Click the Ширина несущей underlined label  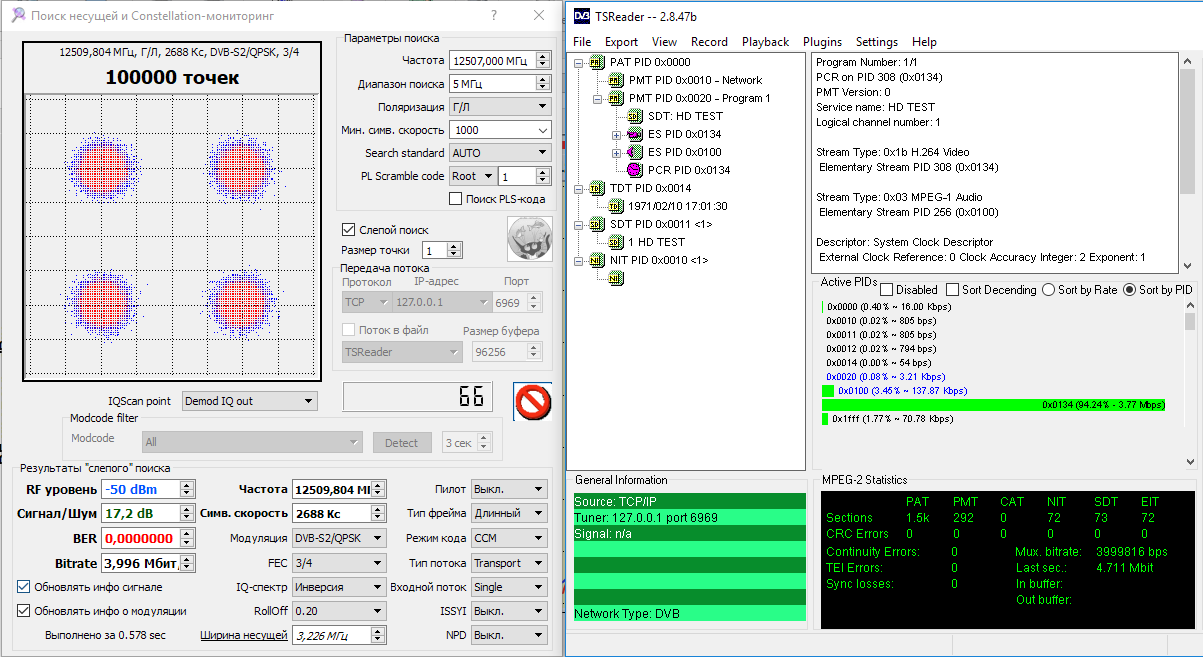coord(244,635)
